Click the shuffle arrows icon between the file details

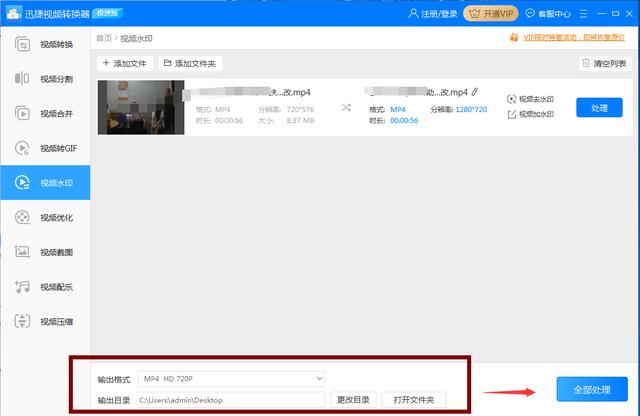[346, 108]
